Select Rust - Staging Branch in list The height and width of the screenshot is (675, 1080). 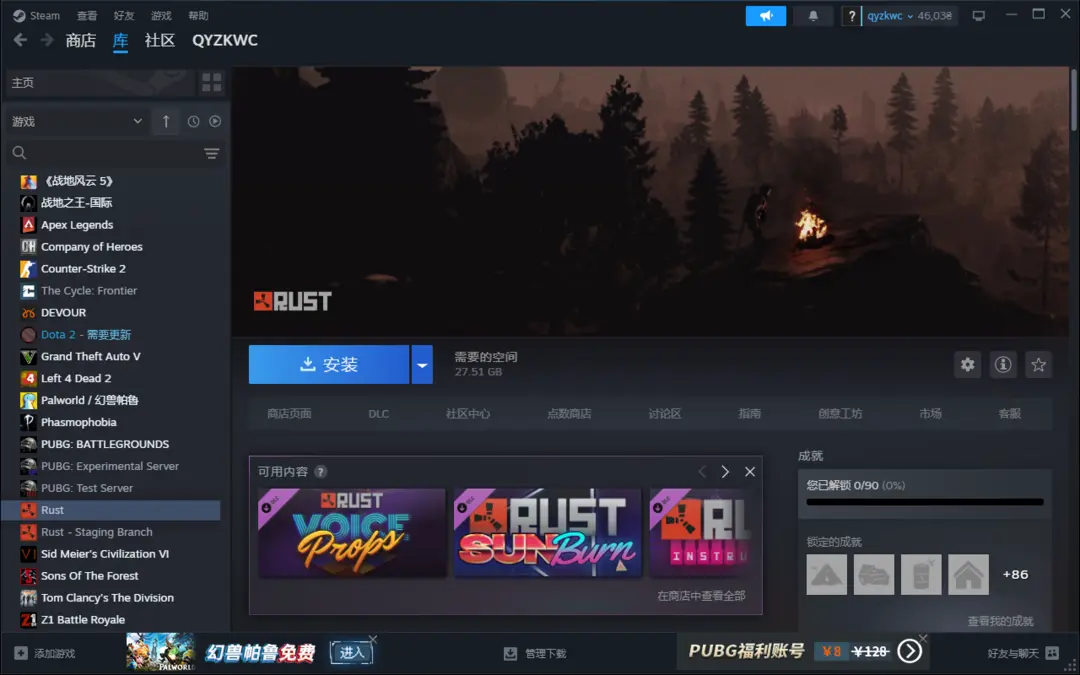(x=97, y=532)
